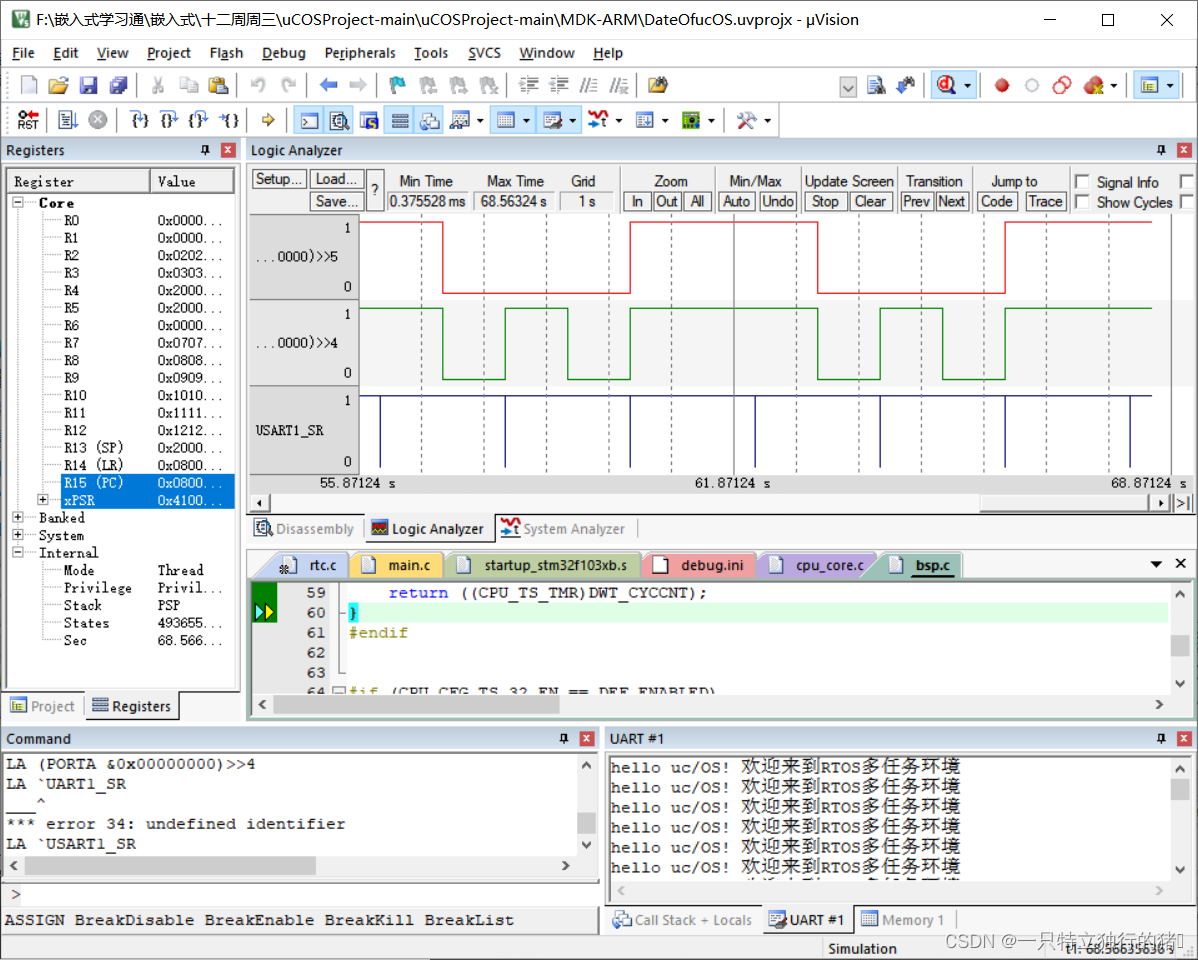1198x960 pixels.
Task: Click the Min/Max Auto button
Action: click(737, 201)
